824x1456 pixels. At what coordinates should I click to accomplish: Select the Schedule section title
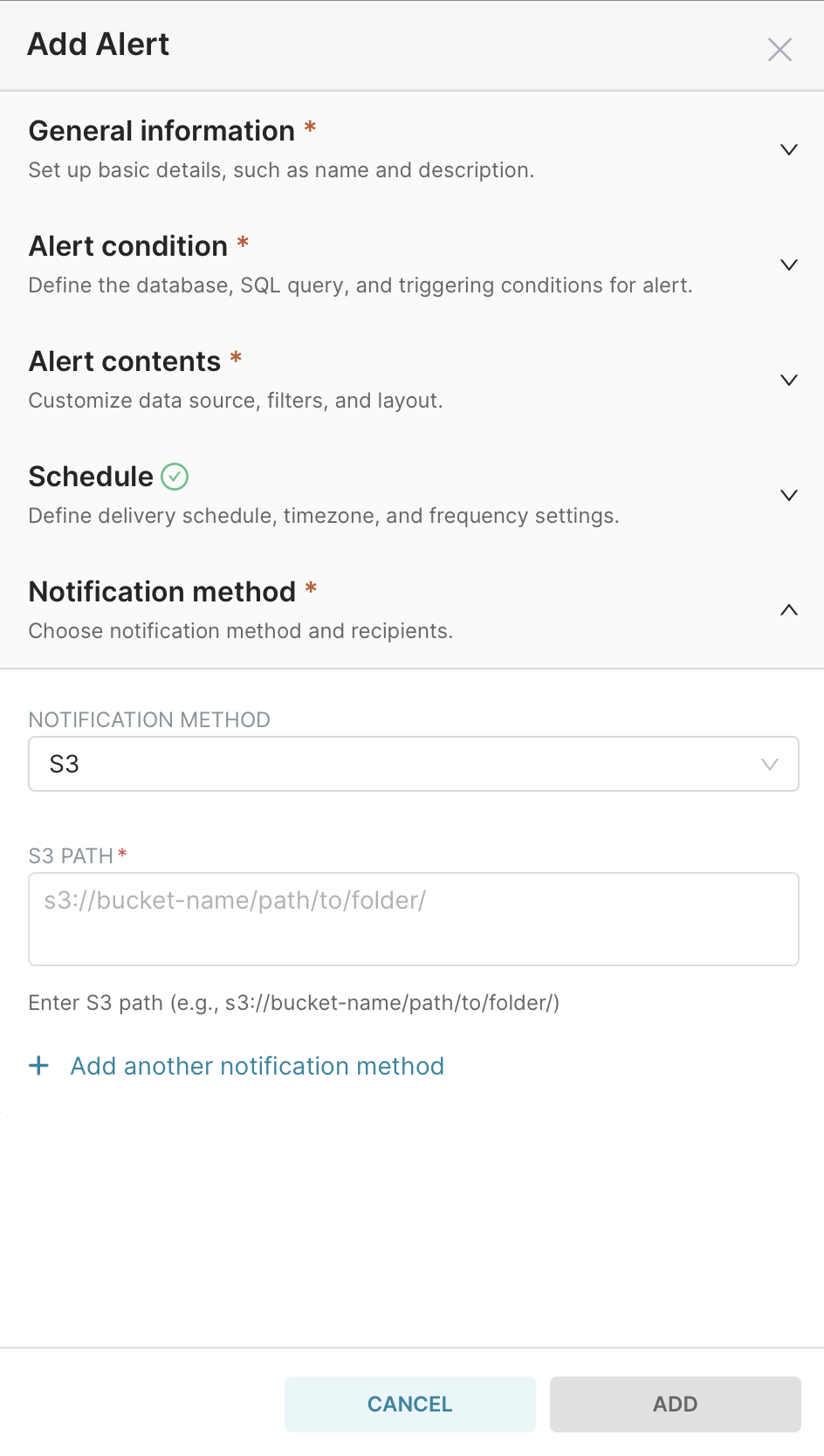[x=91, y=477]
